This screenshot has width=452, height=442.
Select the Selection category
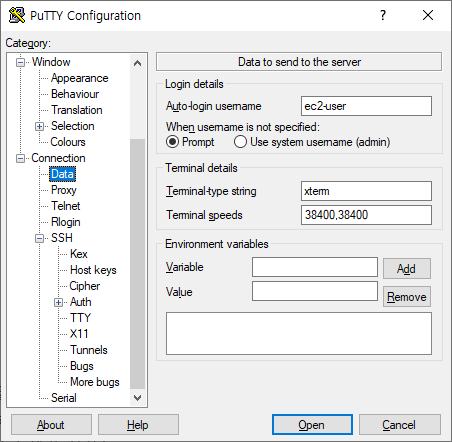(x=73, y=126)
